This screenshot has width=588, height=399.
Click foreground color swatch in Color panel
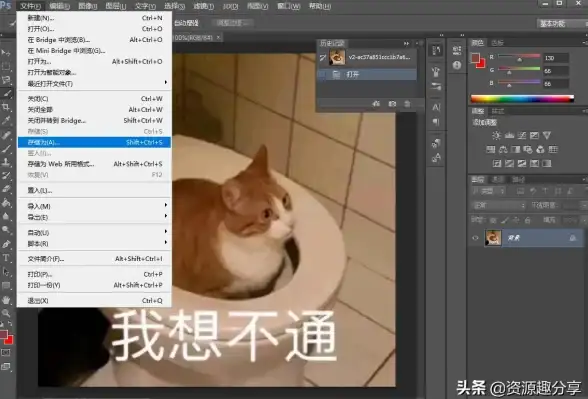476,58
